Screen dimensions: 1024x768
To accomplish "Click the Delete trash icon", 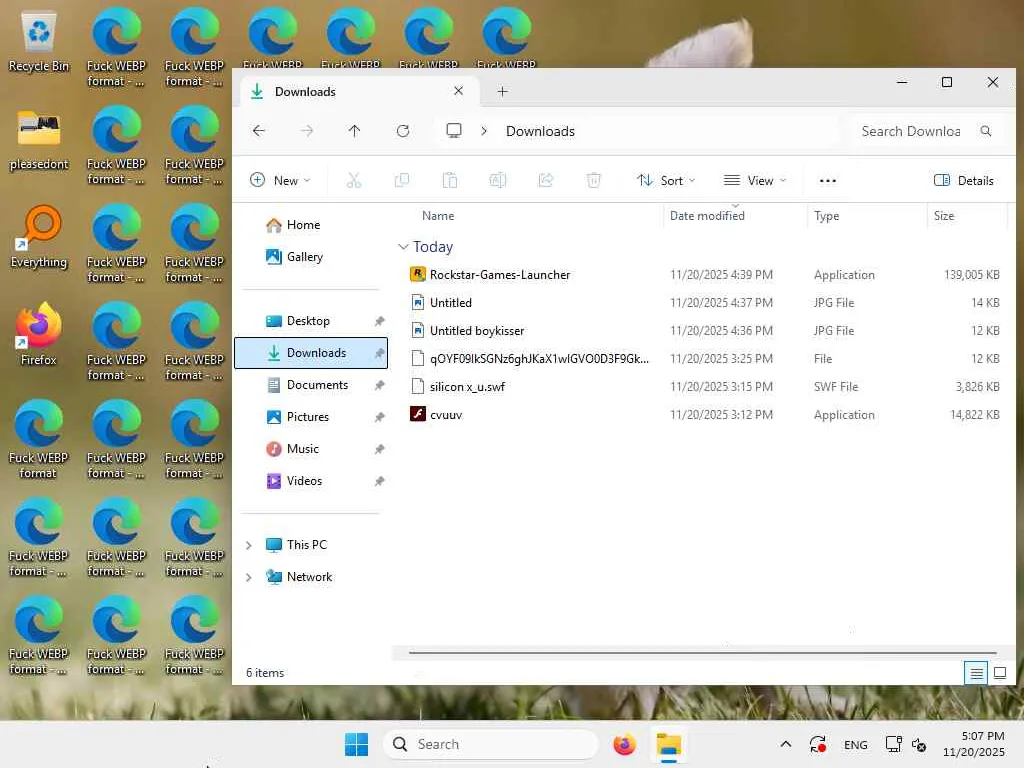I will point(594,180).
